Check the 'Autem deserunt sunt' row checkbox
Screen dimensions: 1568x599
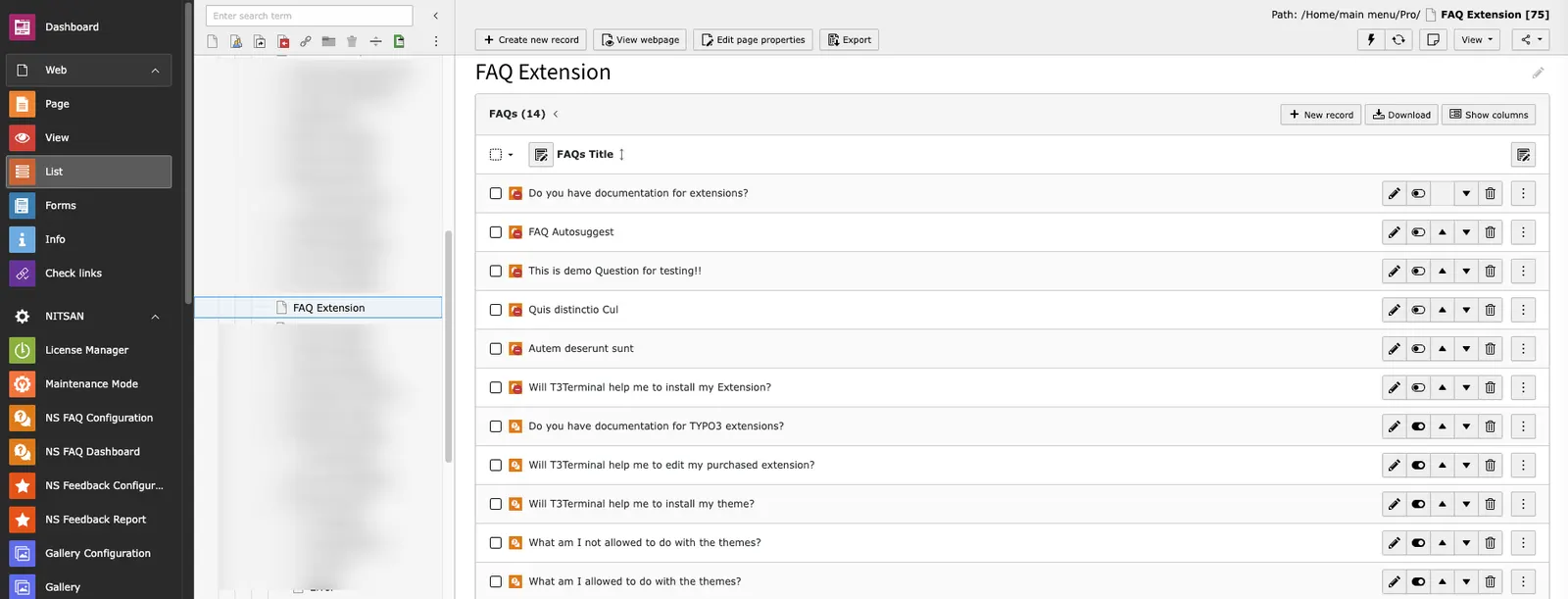click(x=496, y=348)
